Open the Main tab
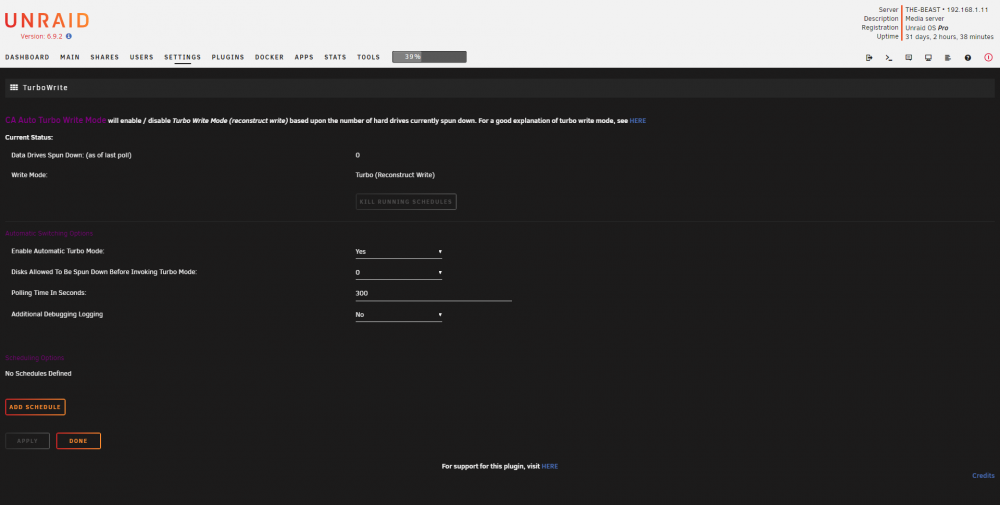Image resolution: width=1000 pixels, height=505 pixels. click(x=70, y=57)
